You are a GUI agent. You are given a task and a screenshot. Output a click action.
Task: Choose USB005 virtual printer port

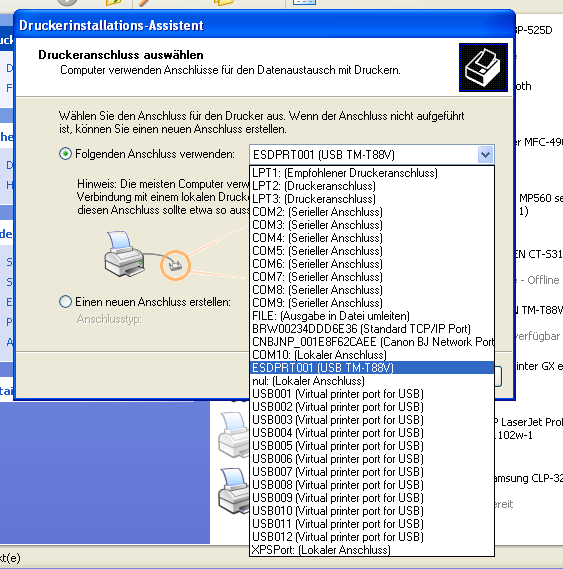[x=372, y=446]
